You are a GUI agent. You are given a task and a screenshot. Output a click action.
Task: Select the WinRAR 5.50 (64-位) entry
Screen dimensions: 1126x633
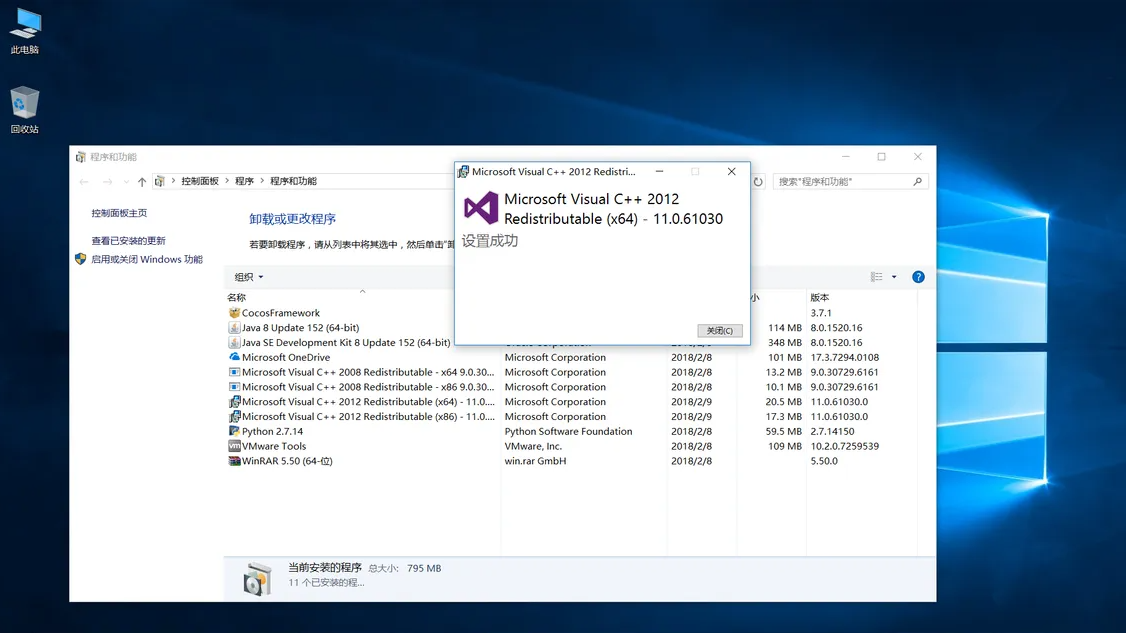pos(287,461)
